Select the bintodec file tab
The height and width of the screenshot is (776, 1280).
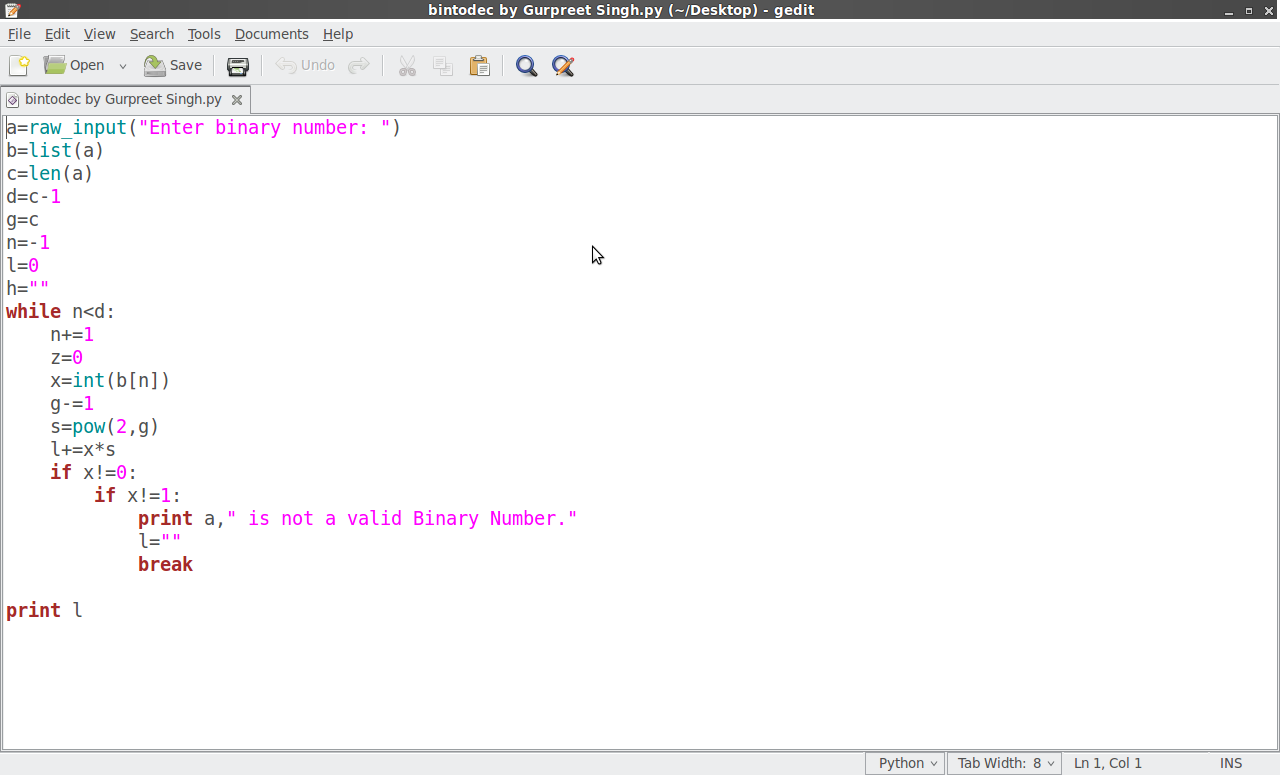point(120,99)
